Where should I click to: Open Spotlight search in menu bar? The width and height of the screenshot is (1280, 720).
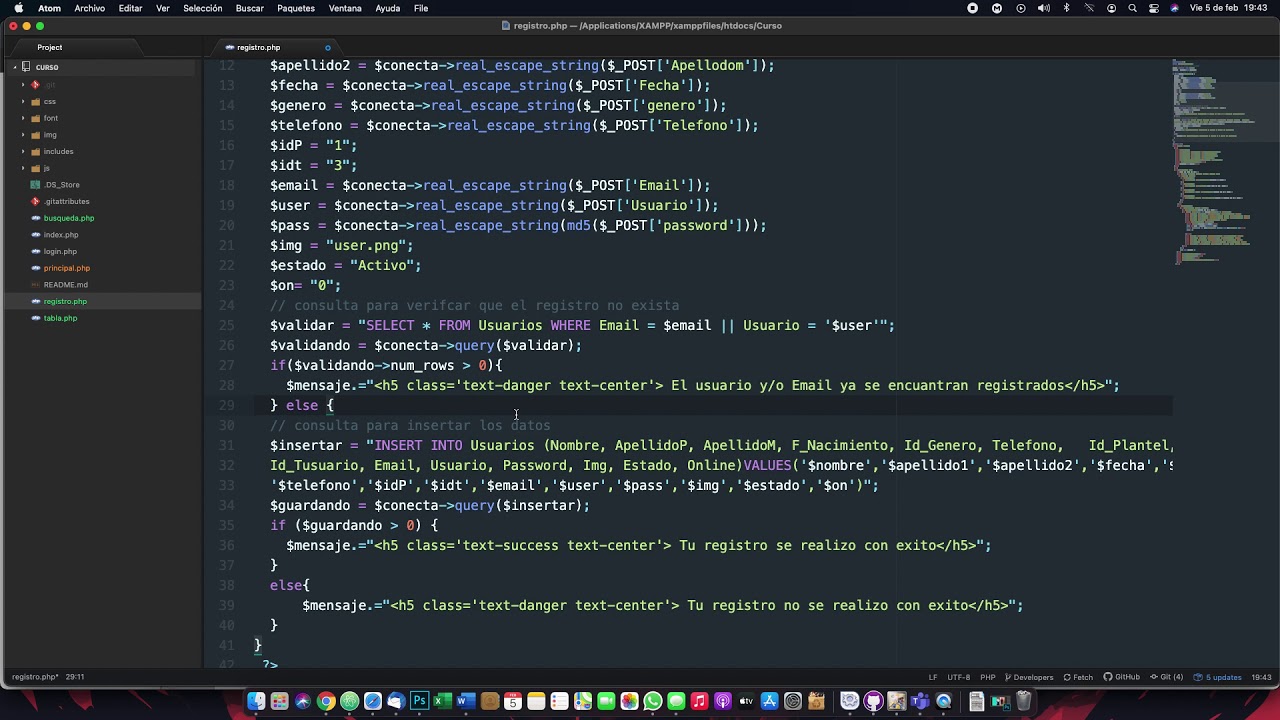point(1133,8)
